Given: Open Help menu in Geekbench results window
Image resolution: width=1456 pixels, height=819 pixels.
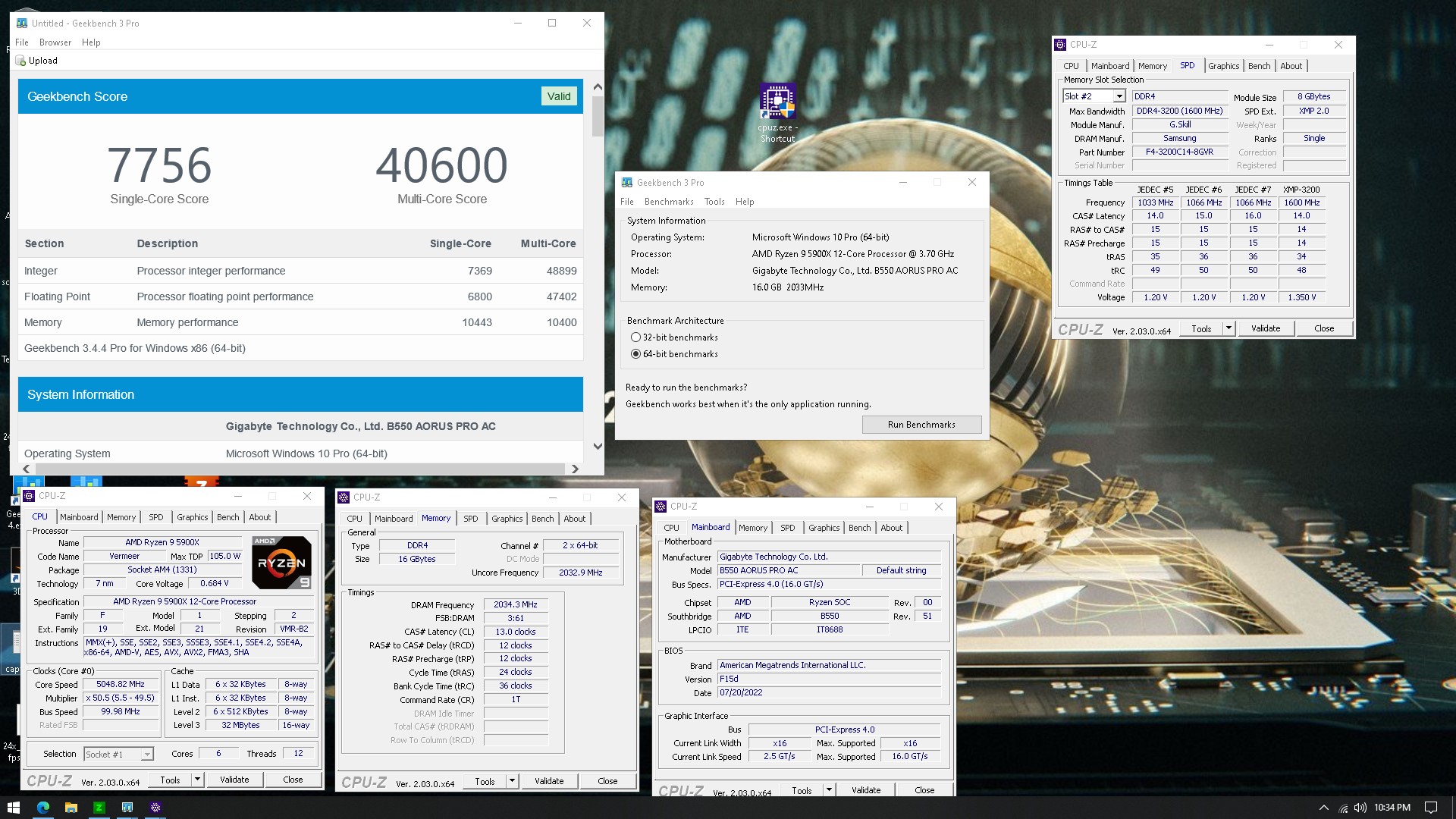Looking at the screenshot, I should (x=91, y=42).
